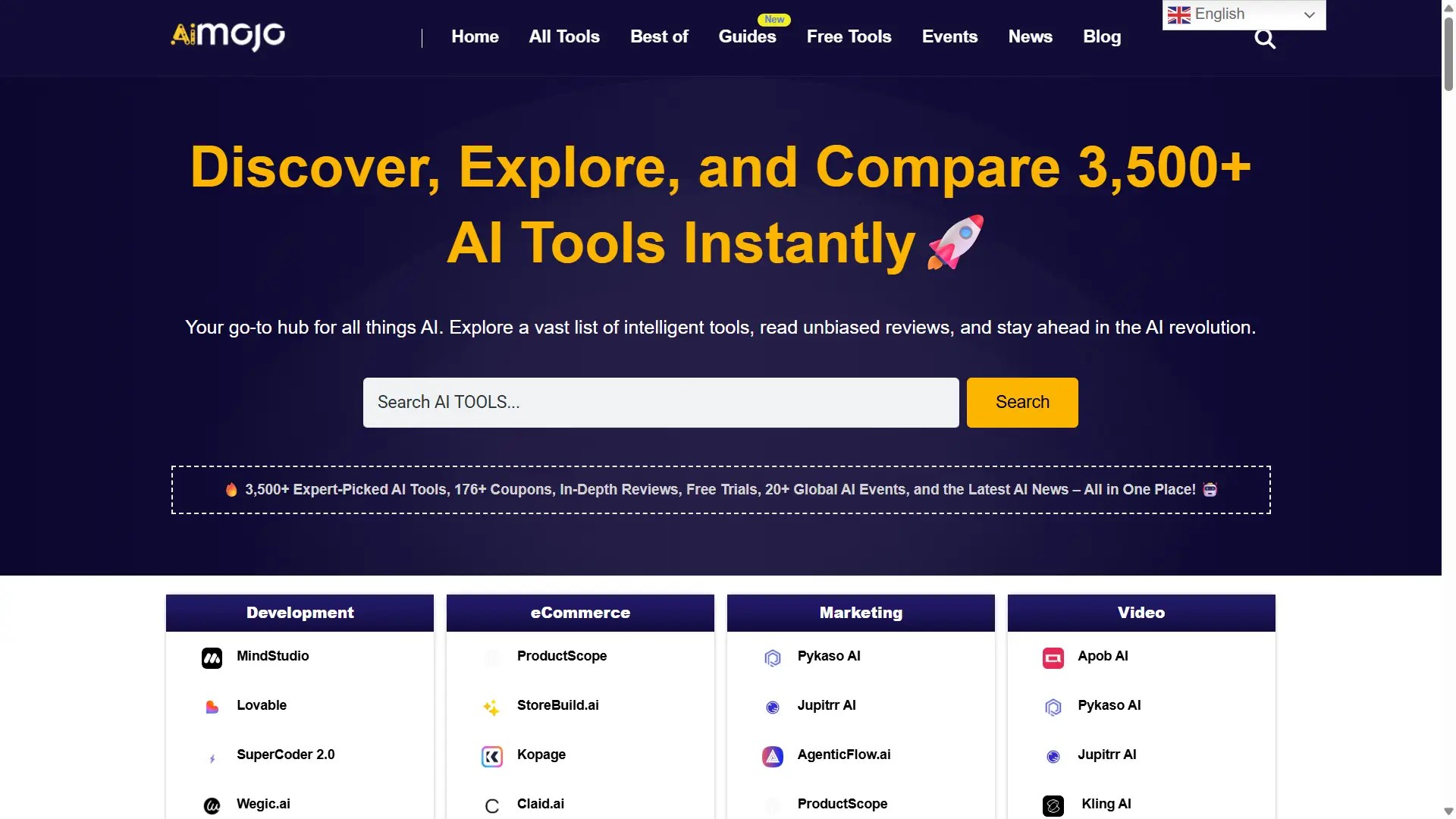This screenshot has height=819, width=1456.
Task: Open the Video category header
Action: coord(1141,613)
